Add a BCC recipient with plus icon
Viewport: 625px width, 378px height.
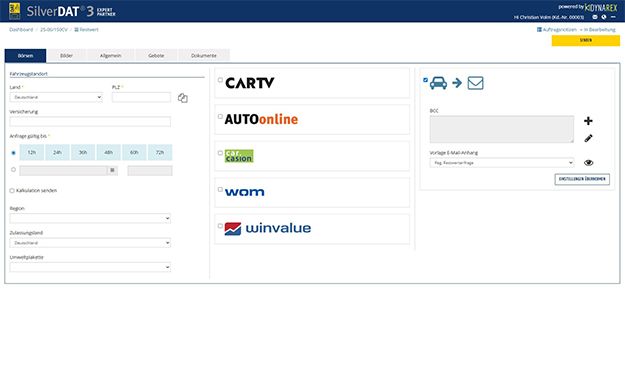click(588, 121)
